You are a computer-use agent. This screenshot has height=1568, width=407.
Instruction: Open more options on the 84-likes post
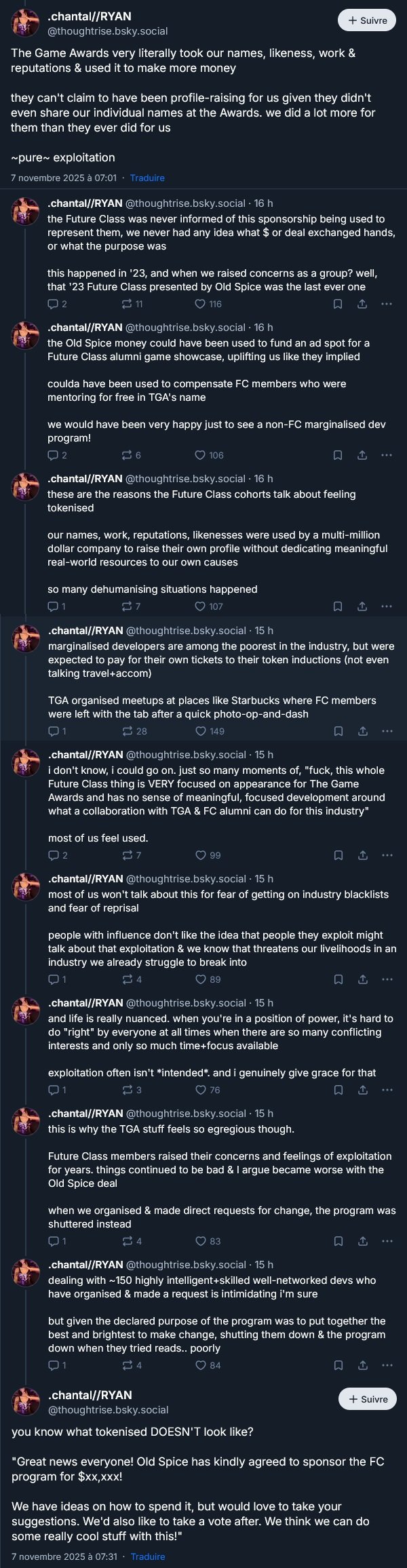(387, 1365)
